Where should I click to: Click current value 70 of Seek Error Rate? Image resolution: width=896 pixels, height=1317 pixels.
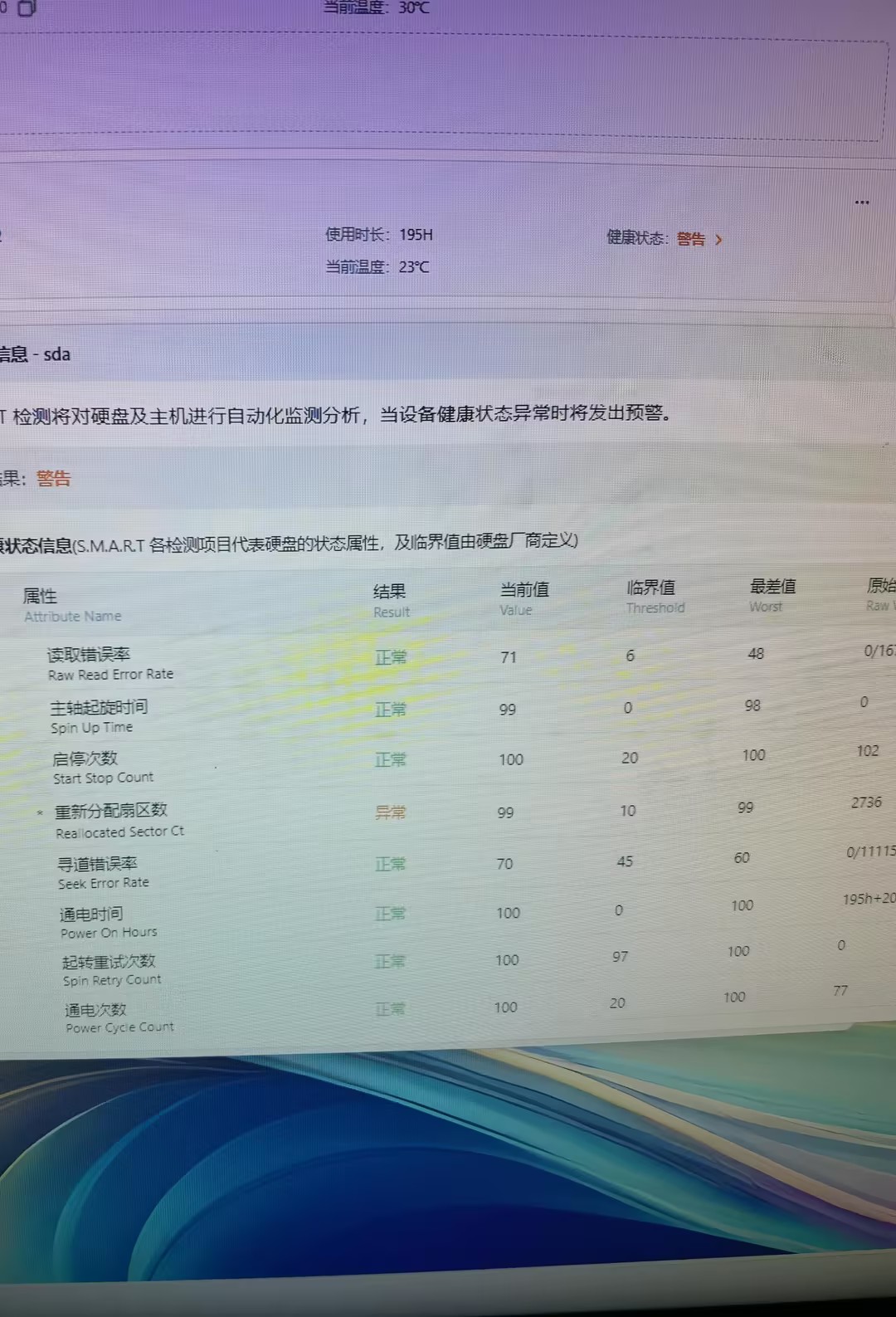pos(504,864)
